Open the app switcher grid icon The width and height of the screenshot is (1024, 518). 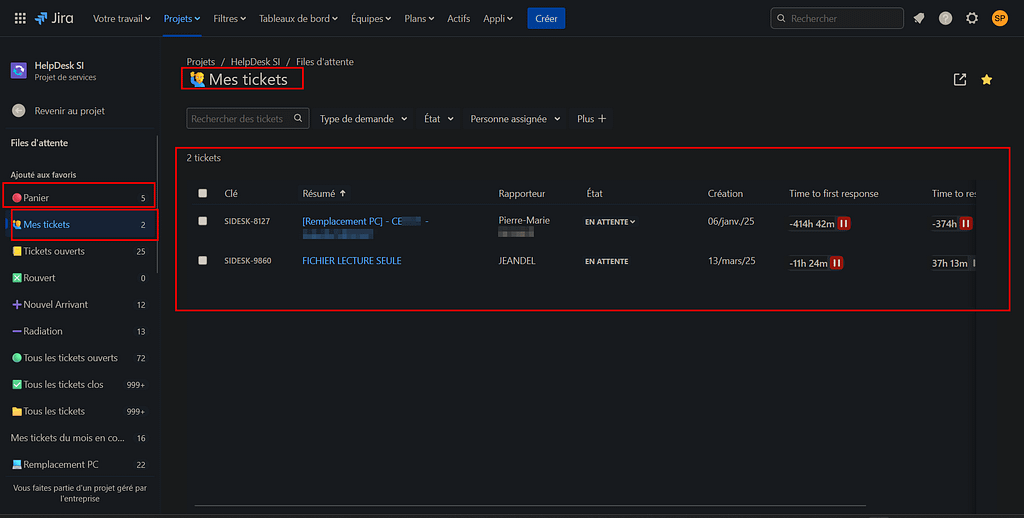[x=20, y=18]
